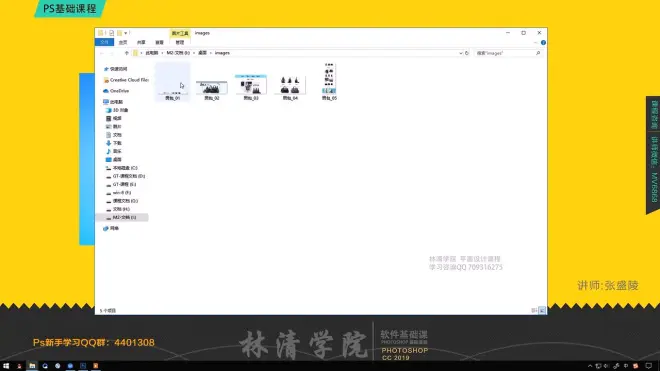Image resolution: width=660 pixels, height=371 pixels.
Task: Switch to the 查看 ribbon tab
Action: (159, 43)
